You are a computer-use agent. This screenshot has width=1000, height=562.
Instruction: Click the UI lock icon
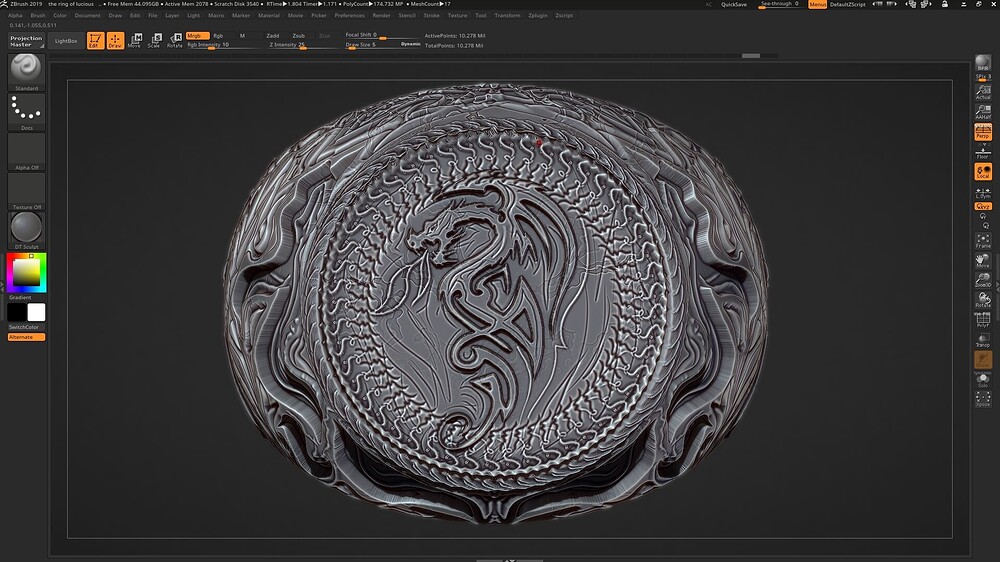click(x=945, y=4)
